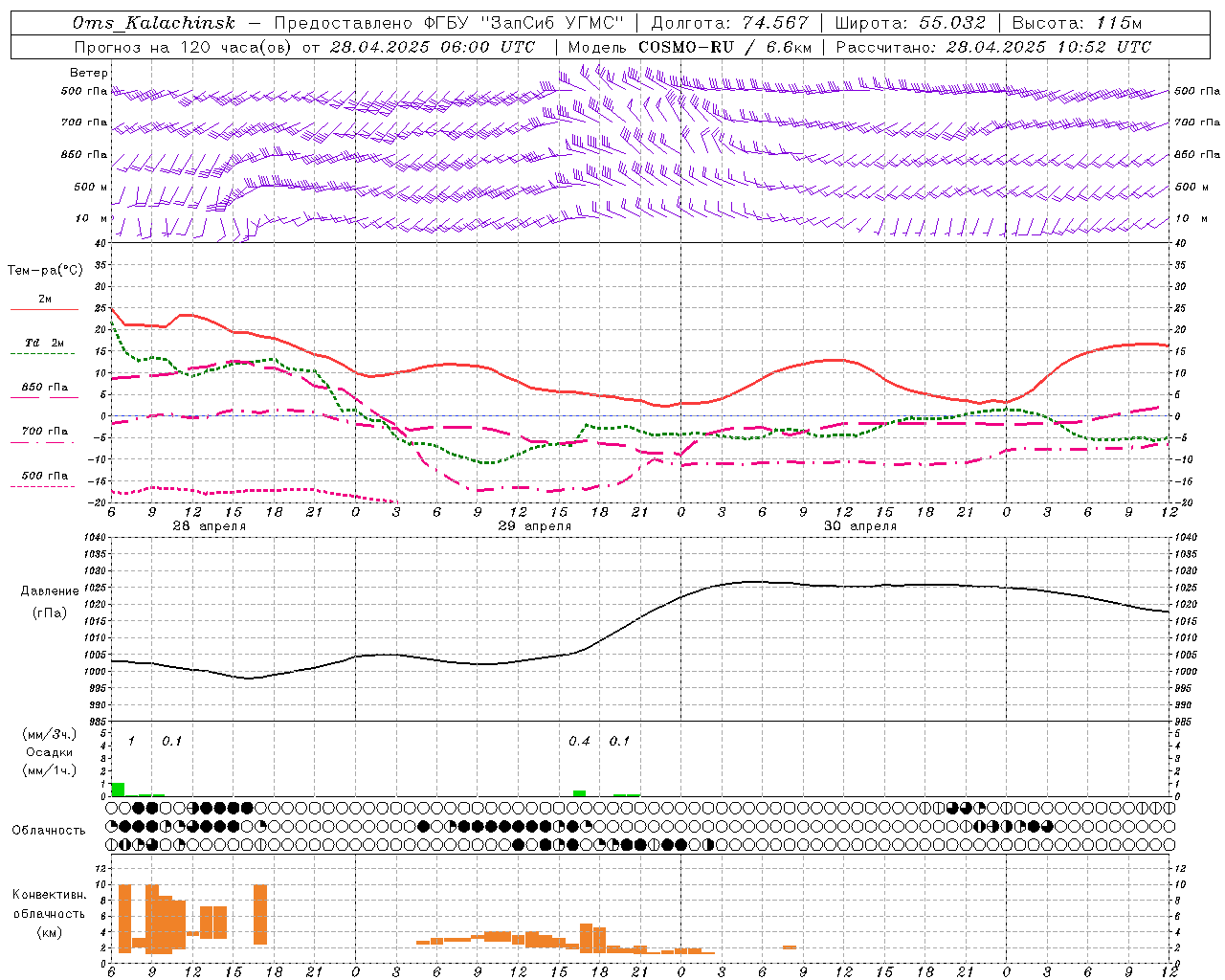Select the Конвективн. panel label

[50, 895]
